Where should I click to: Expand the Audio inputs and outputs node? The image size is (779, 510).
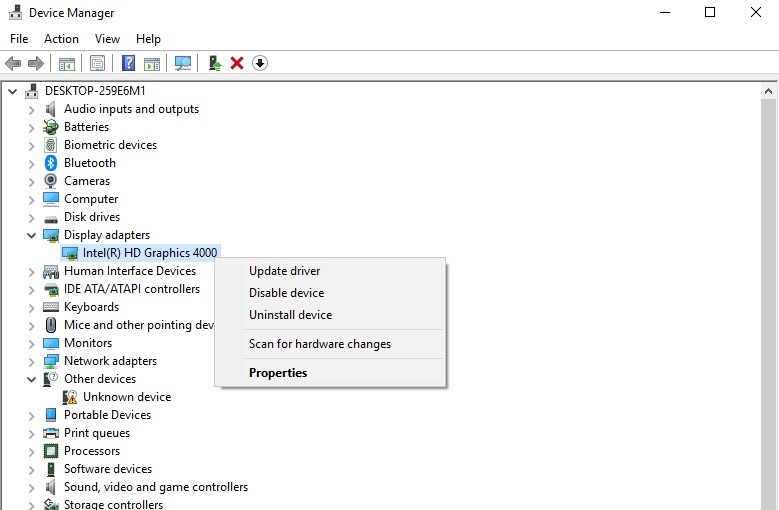click(x=31, y=109)
